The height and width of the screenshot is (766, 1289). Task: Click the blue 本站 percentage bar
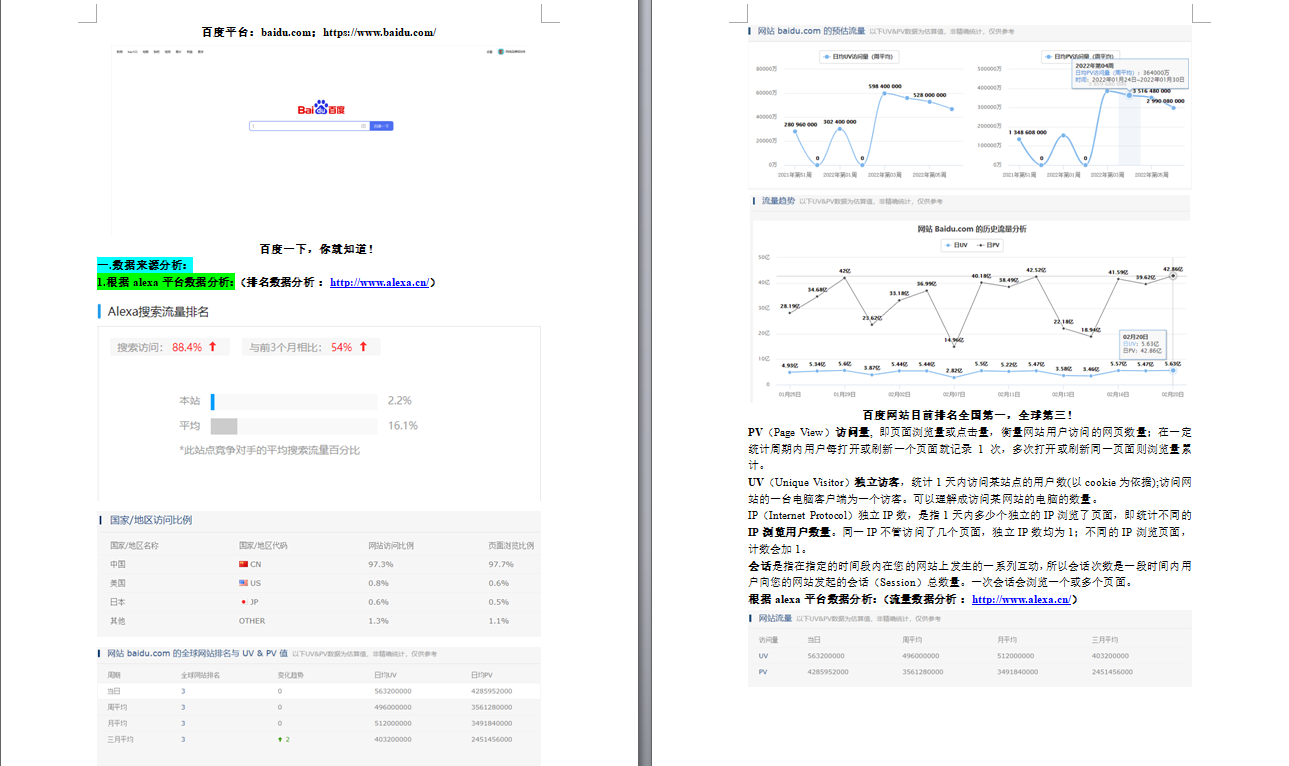click(x=213, y=401)
